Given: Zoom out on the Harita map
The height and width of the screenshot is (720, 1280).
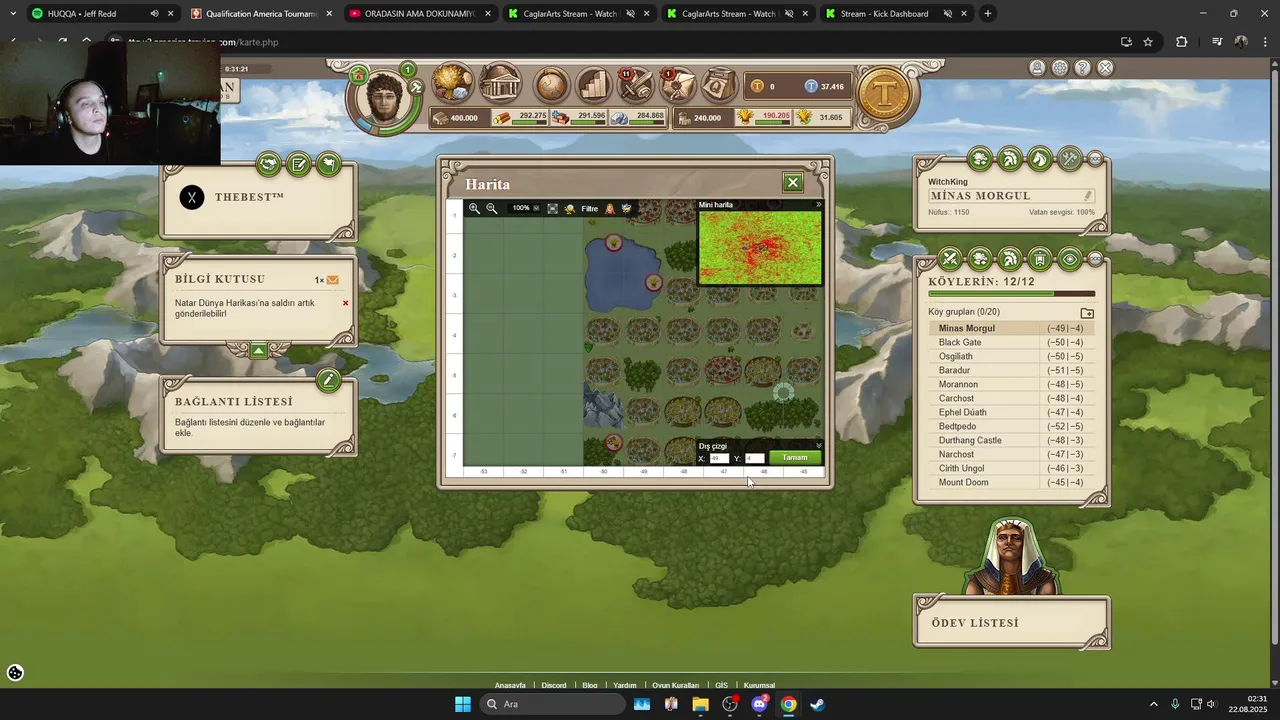Looking at the screenshot, I should pos(491,208).
